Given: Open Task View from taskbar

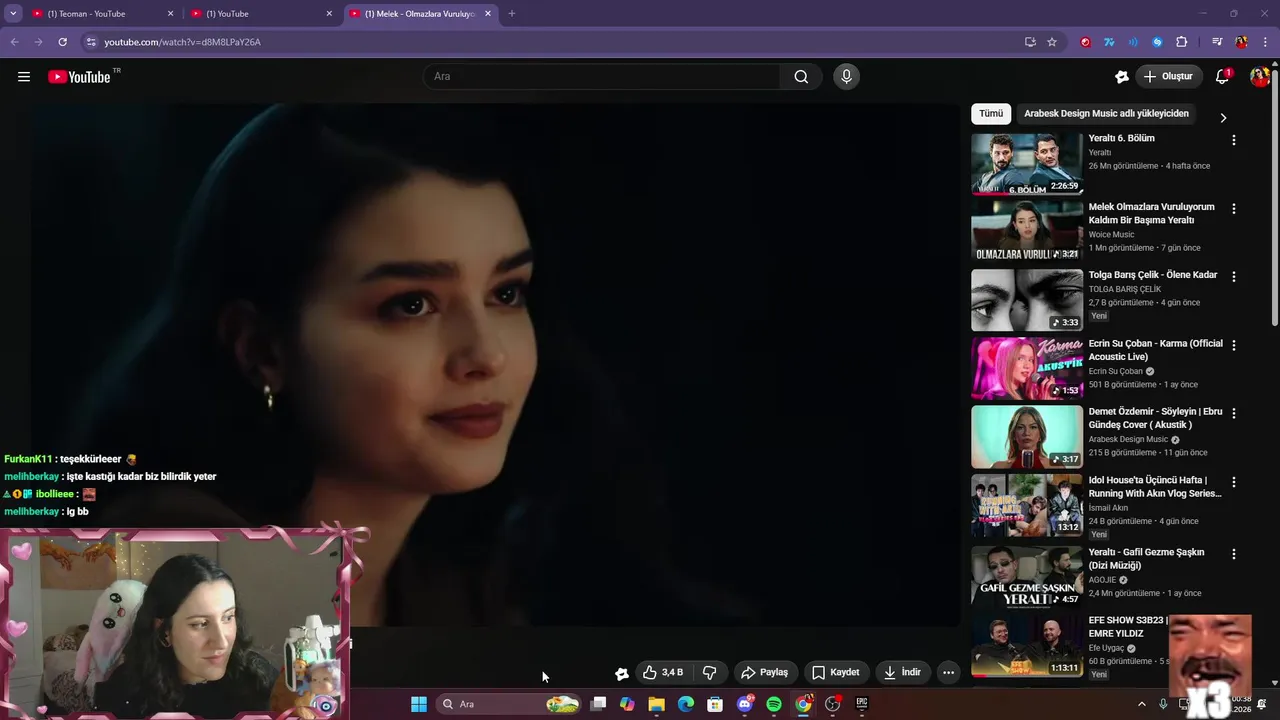Looking at the screenshot, I should tap(598, 704).
